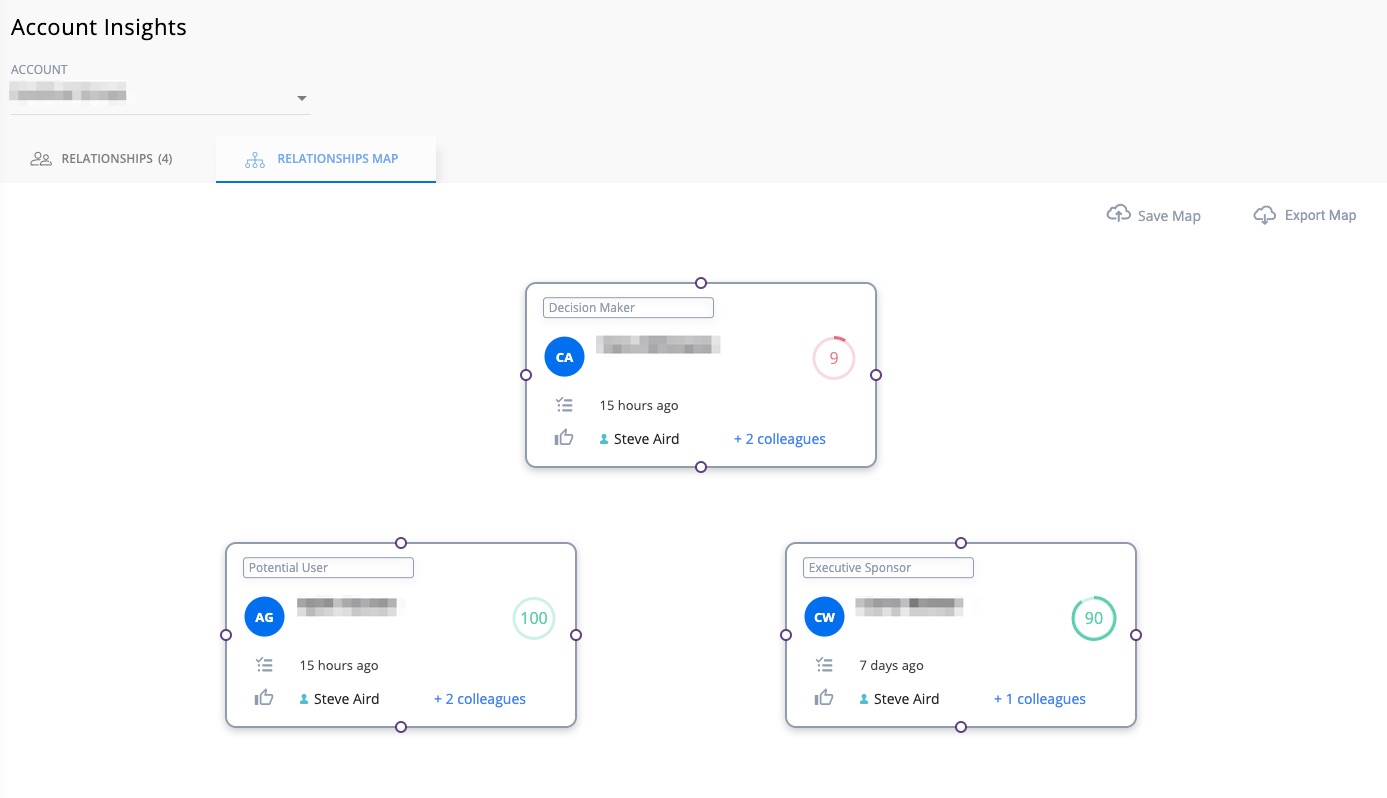Screen dimensions: 1387x798
Task: Click the CA avatar circle
Action: point(564,357)
